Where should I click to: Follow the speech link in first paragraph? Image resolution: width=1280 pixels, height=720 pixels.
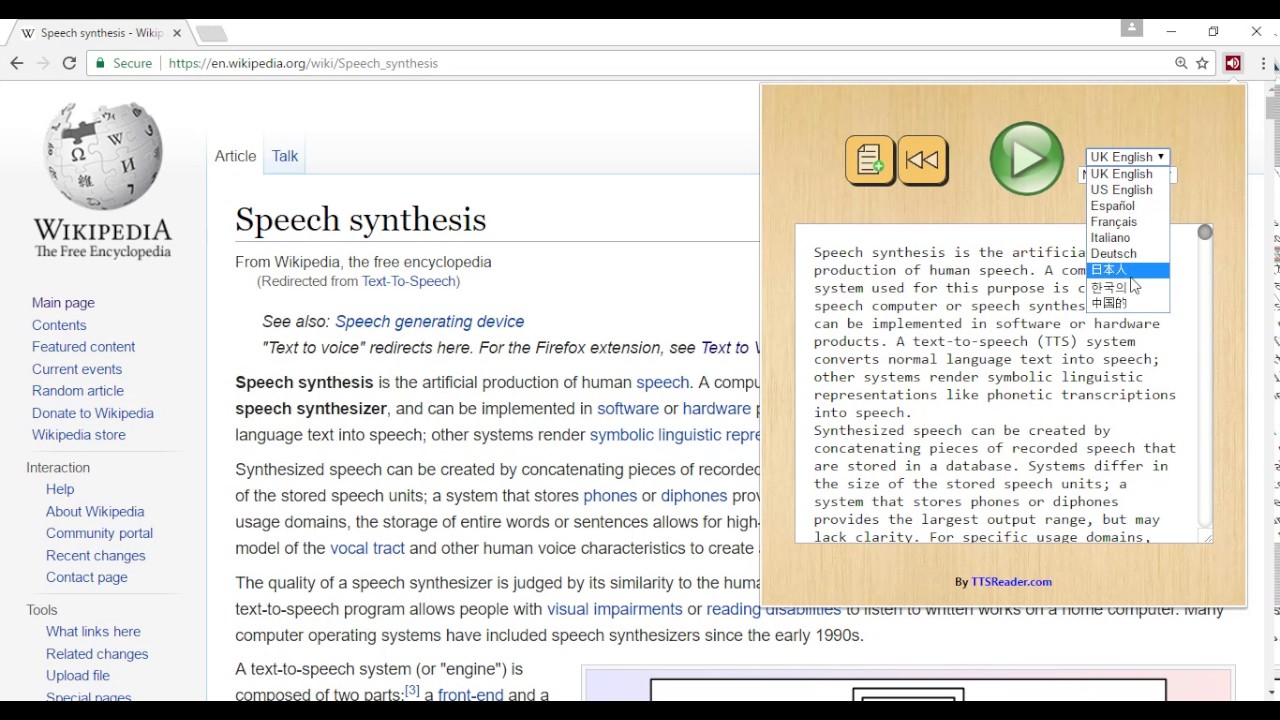662,382
